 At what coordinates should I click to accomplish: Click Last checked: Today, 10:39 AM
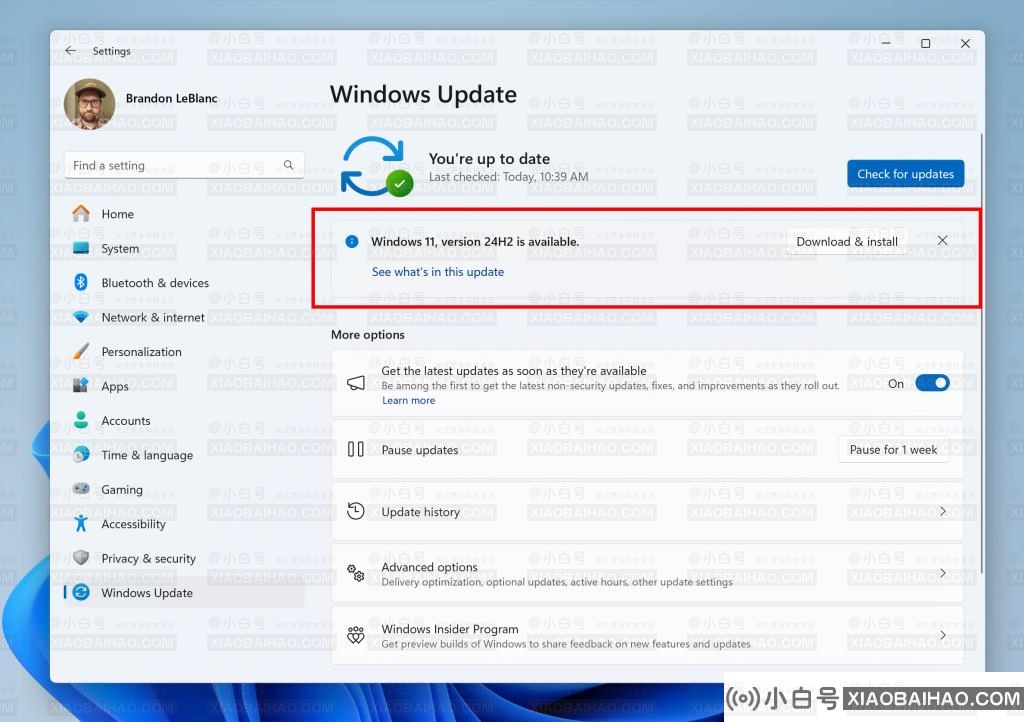pos(508,177)
